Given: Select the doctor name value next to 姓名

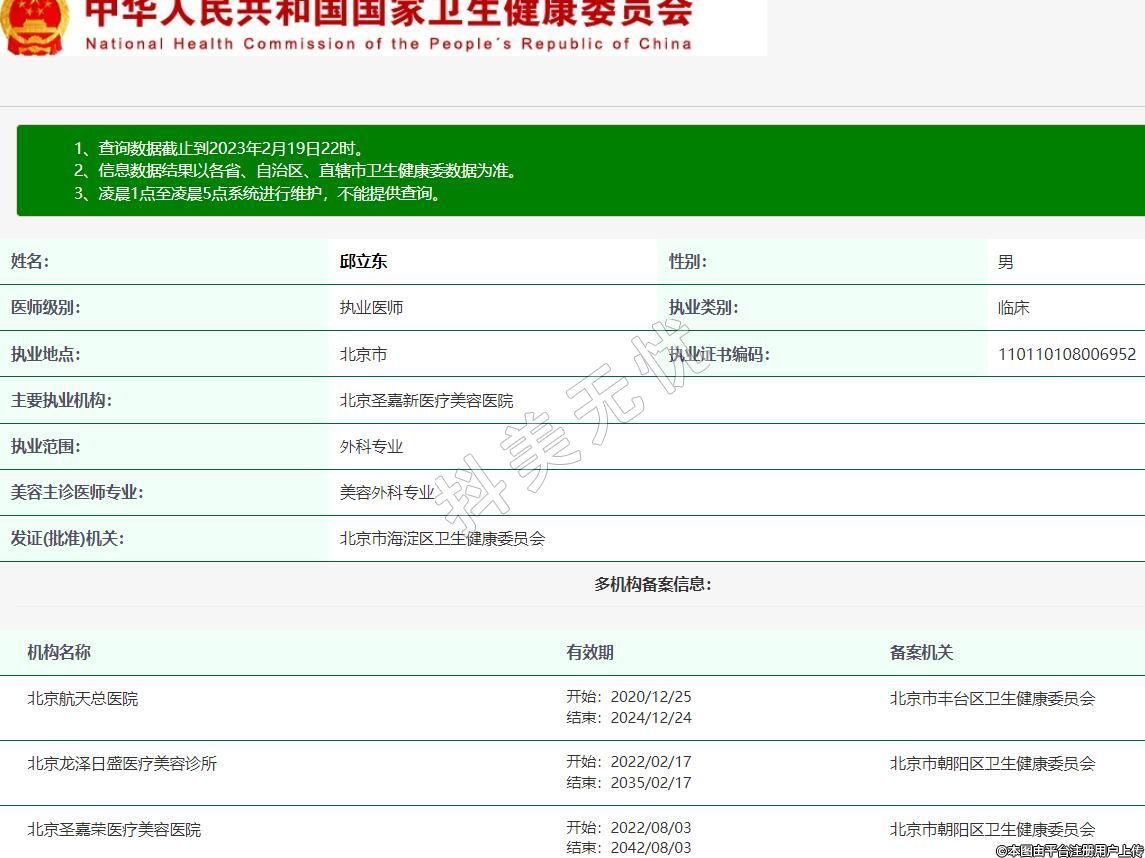Looking at the screenshot, I should tap(363, 262).
